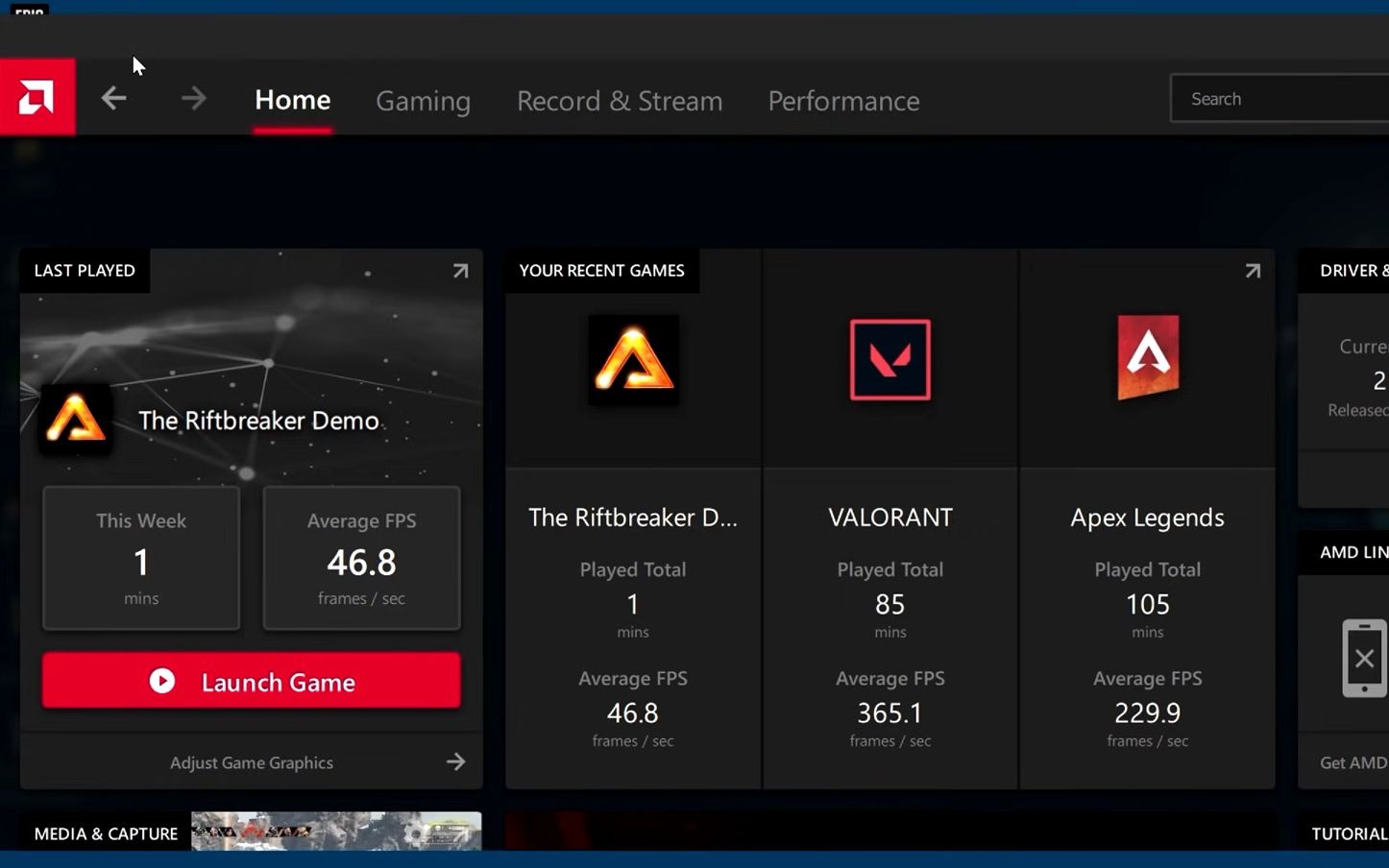Click the Launch Game button

pyautogui.click(x=252, y=681)
